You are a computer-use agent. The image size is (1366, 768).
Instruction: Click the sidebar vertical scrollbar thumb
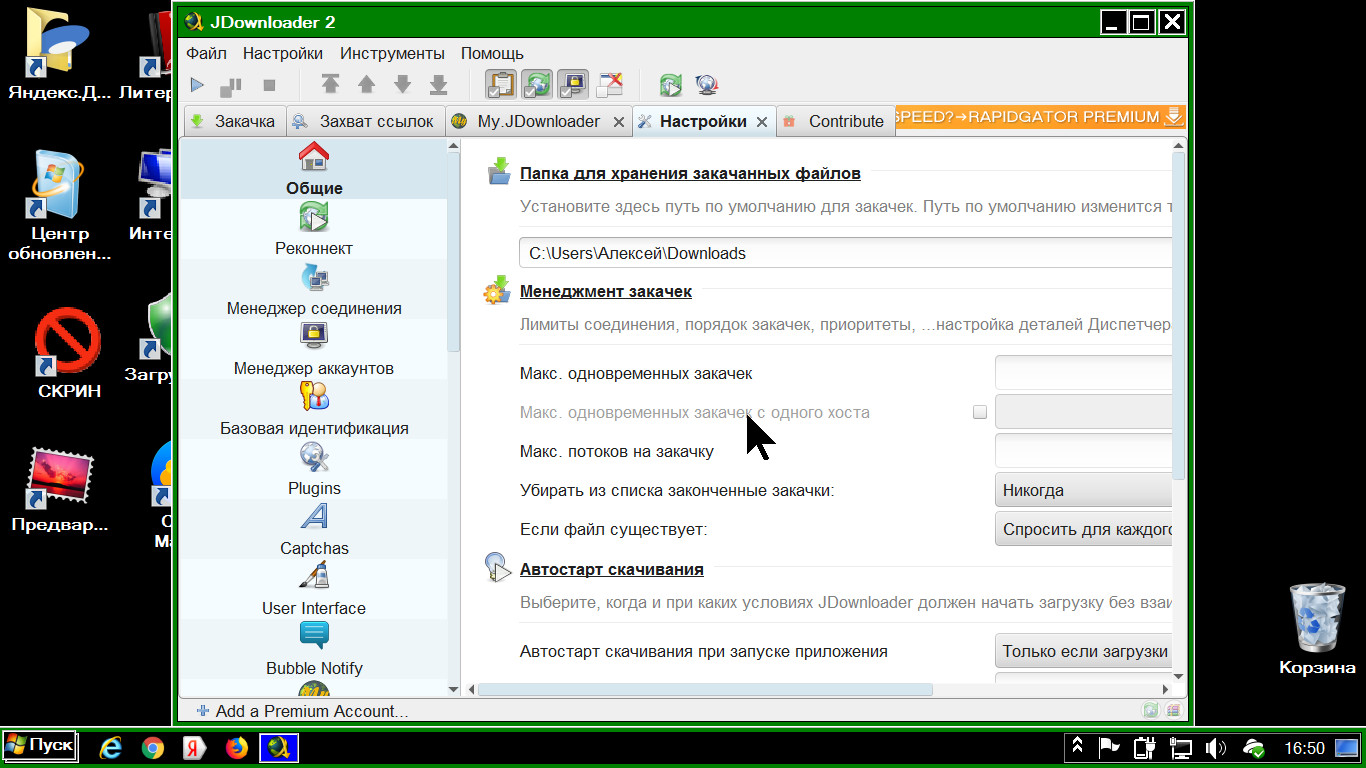(x=453, y=250)
